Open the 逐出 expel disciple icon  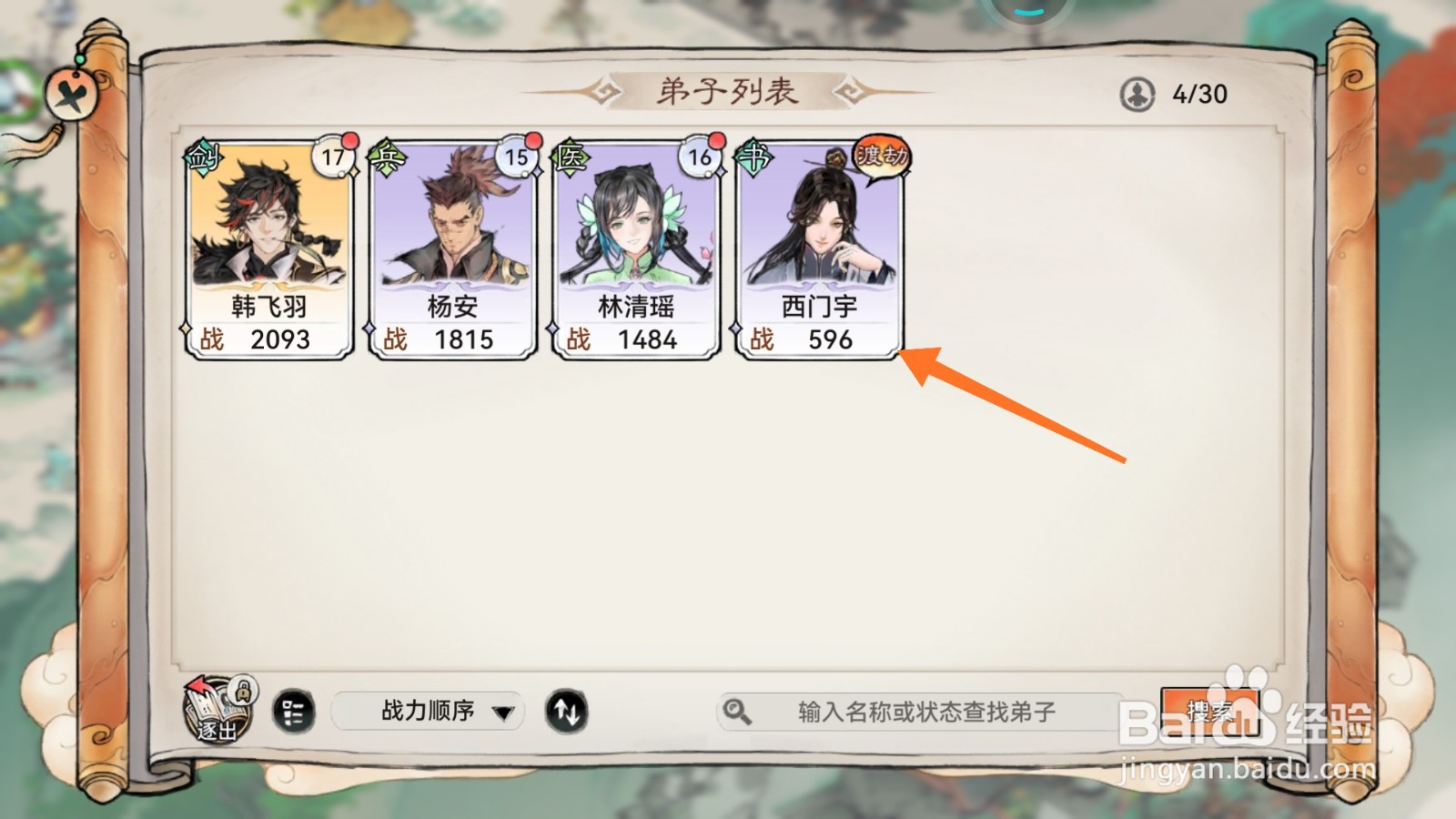click(x=219, y=710)
